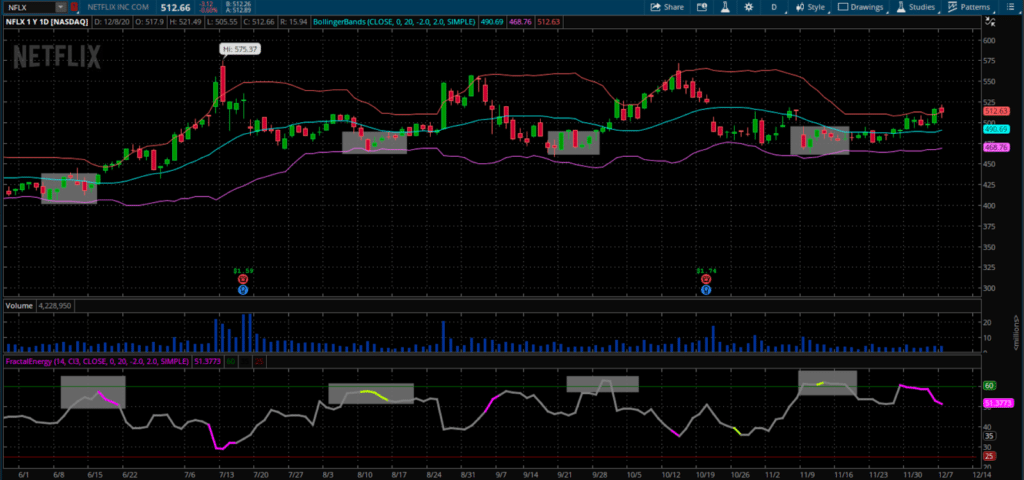
Task: Click the blue lightbulb icon under $1.59
Action: click(x=242, y=289)
